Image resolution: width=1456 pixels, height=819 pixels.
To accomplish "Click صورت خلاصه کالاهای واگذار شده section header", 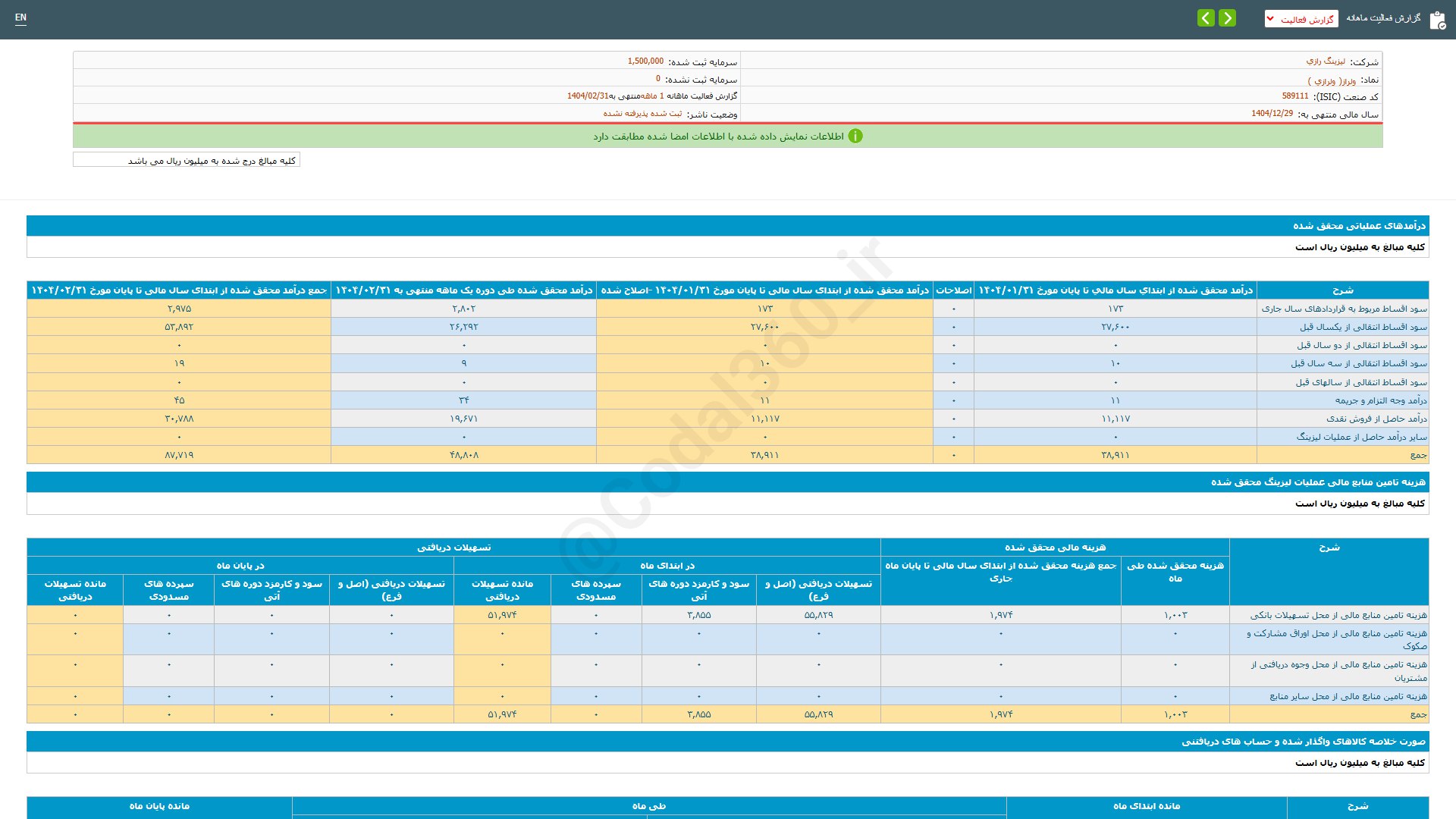I will coord(1303,742).
